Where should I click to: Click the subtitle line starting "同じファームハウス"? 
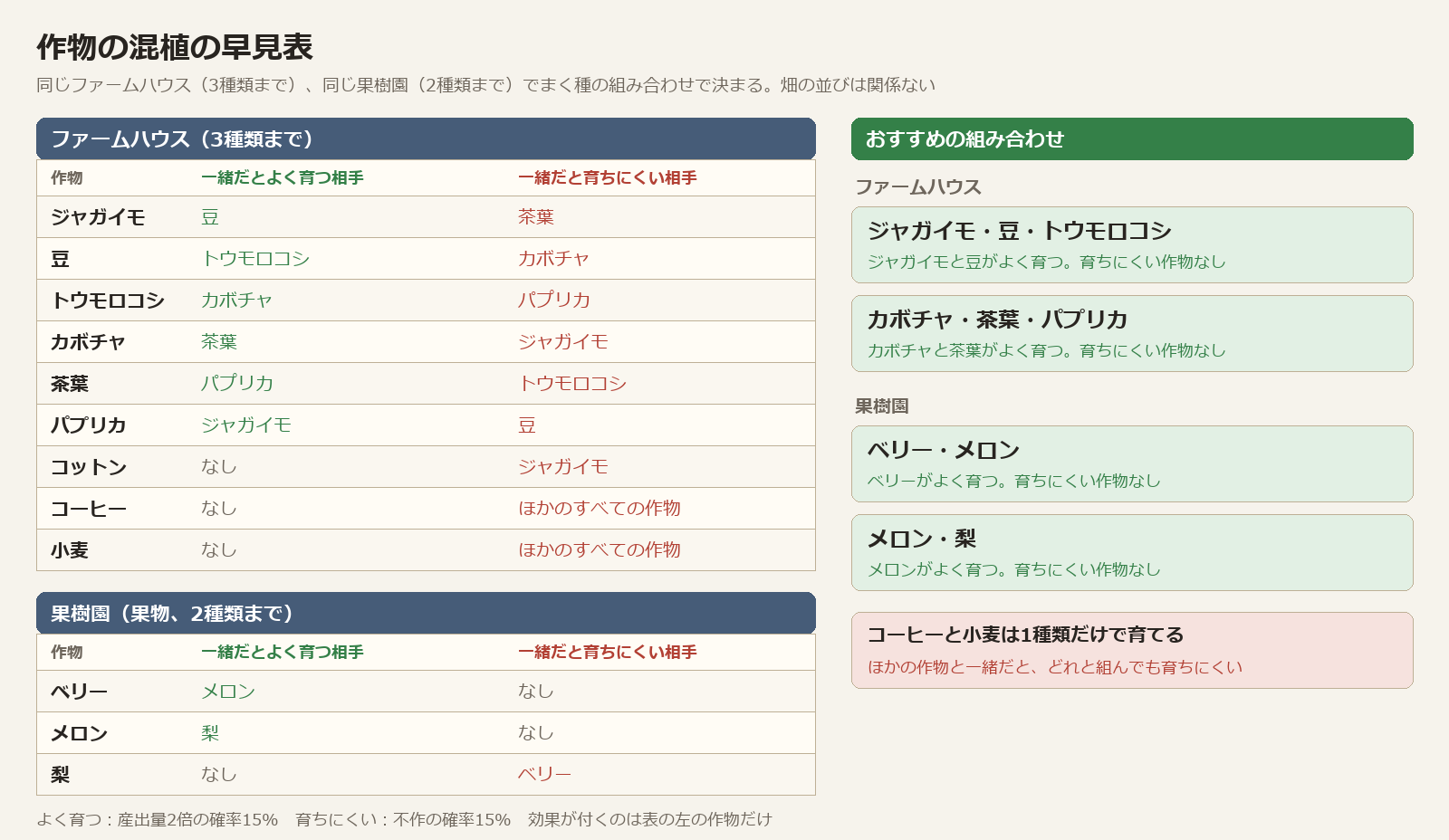(x=485, y=85)
